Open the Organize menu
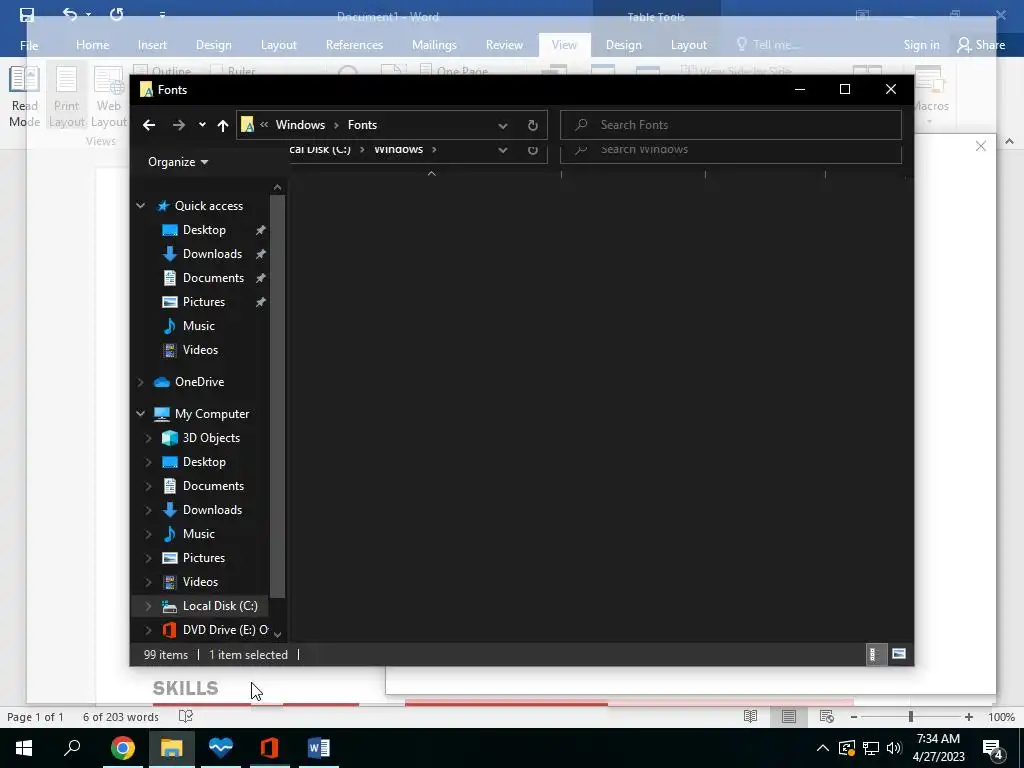Screen dimensions: 1024x768 pos(178,162)
